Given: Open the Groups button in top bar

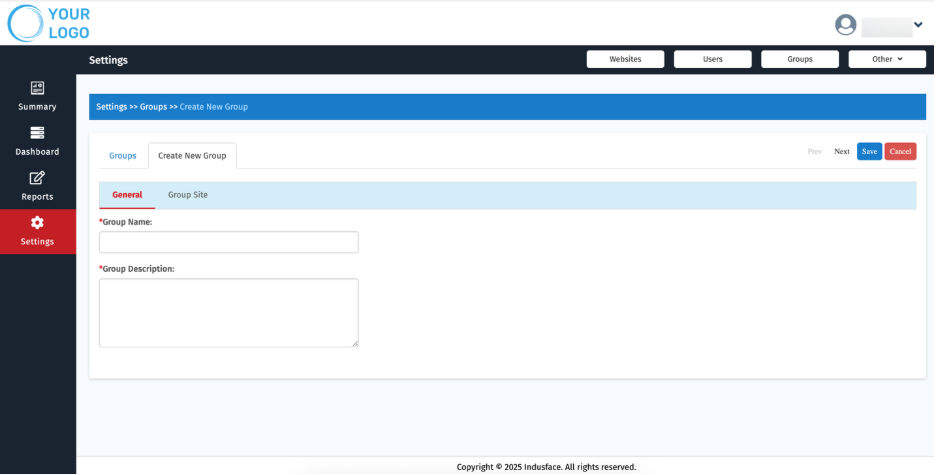Looking at the screenshot, I should coord(800,59).
